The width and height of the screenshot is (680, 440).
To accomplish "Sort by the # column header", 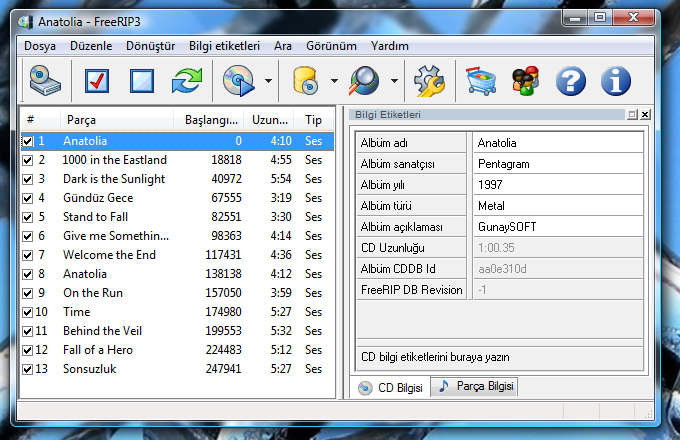I will [40, 120].
